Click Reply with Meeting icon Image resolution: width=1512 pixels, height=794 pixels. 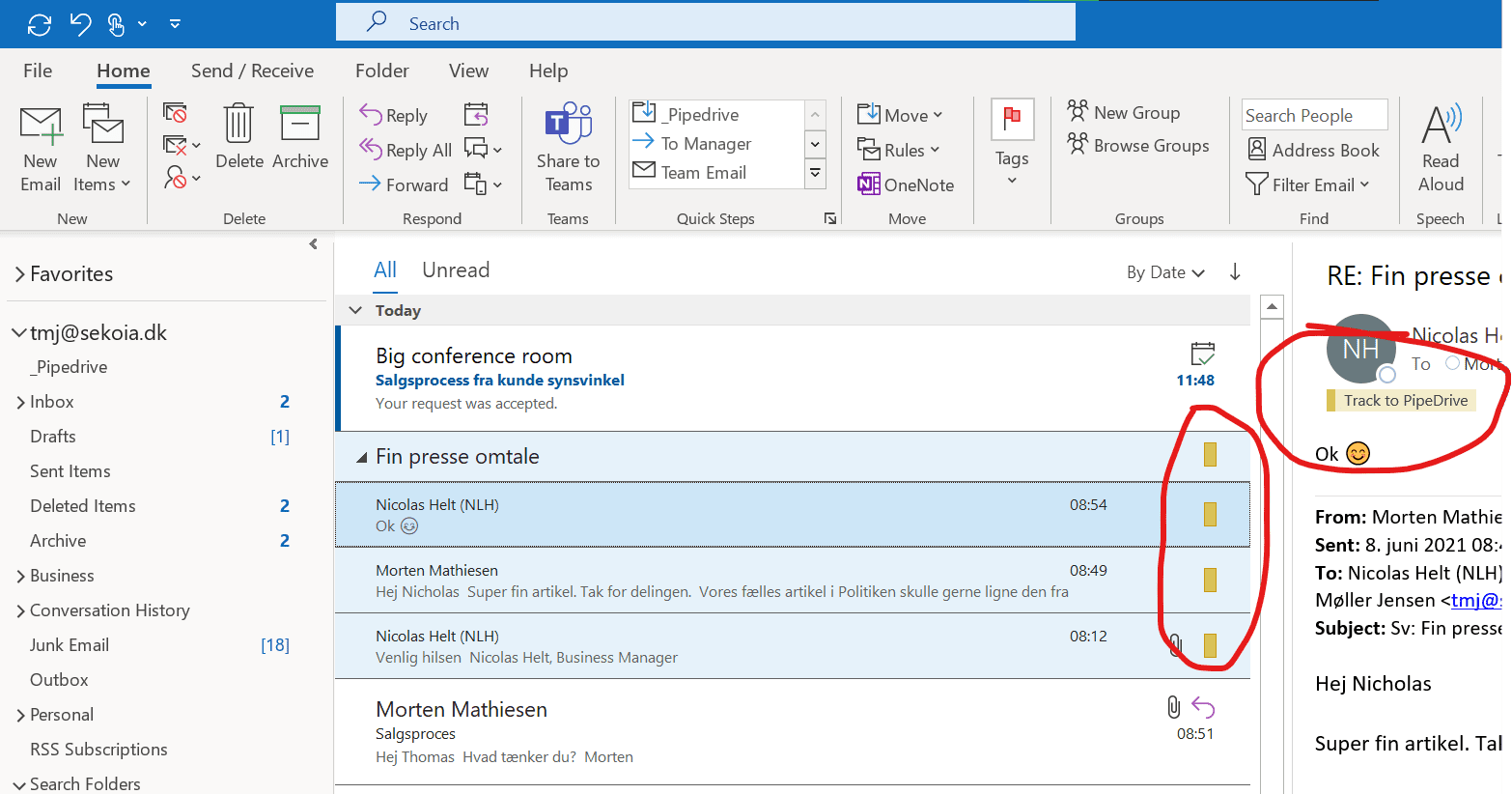pos(476,115)
